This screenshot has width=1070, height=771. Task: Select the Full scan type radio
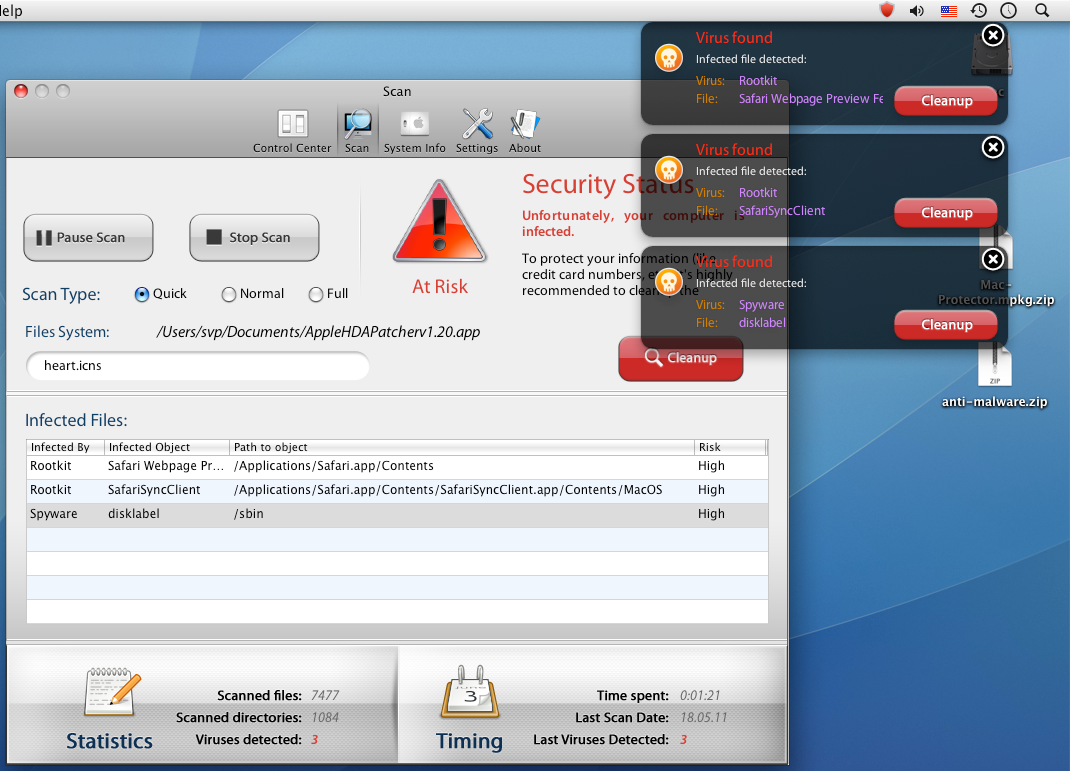pos(316,294)
